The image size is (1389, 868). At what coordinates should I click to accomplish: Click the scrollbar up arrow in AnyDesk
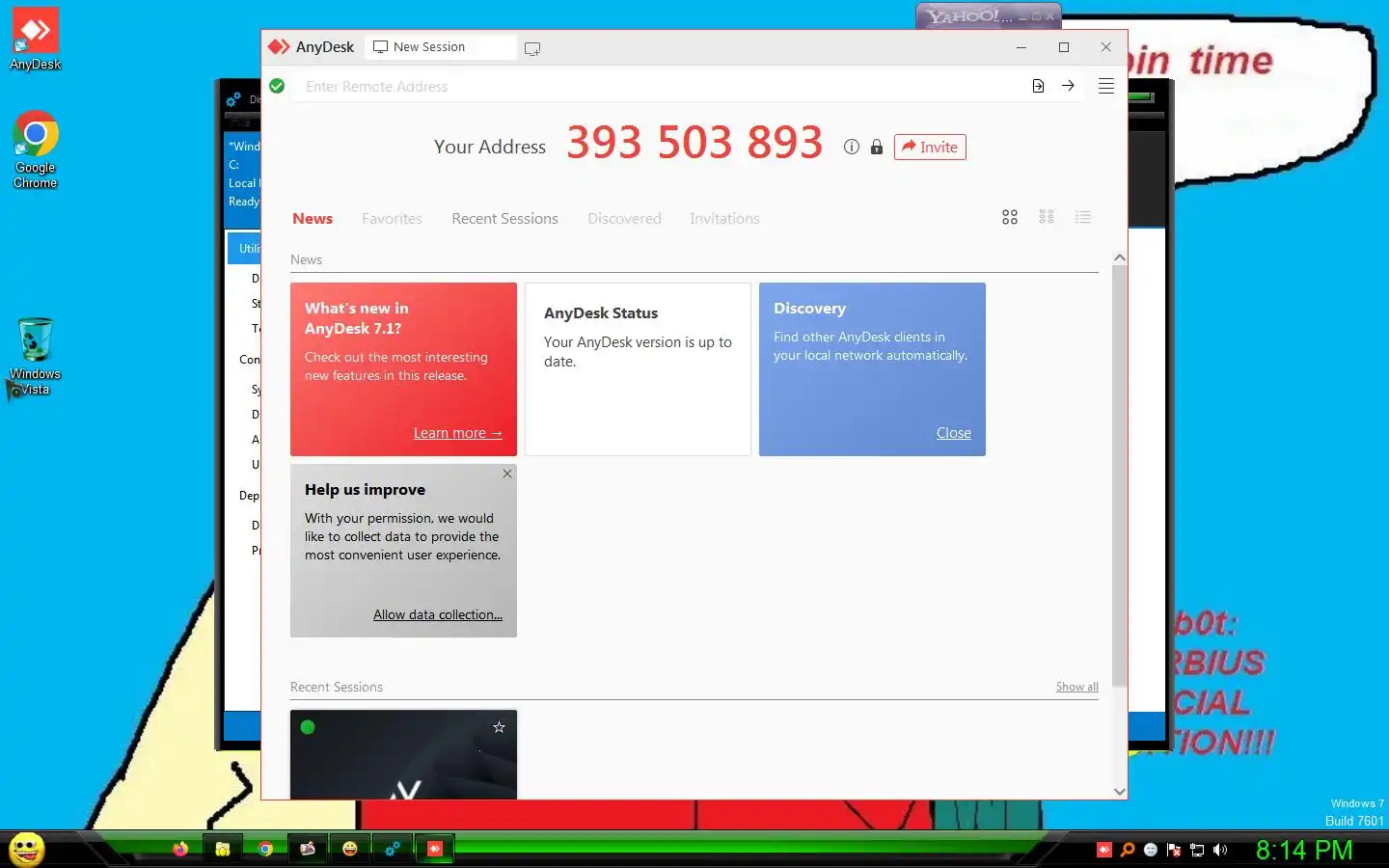[x=1119, y=258]
